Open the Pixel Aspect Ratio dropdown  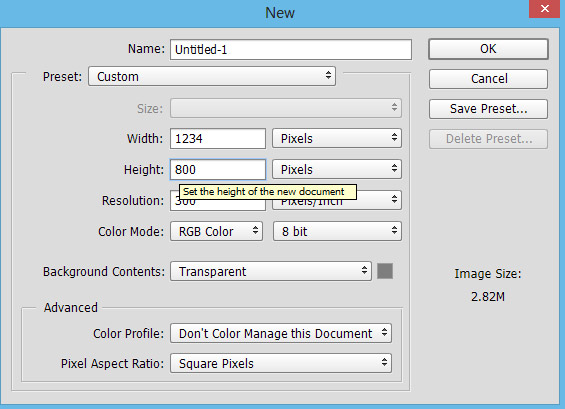pyautogui.click(x=281, y=363)
